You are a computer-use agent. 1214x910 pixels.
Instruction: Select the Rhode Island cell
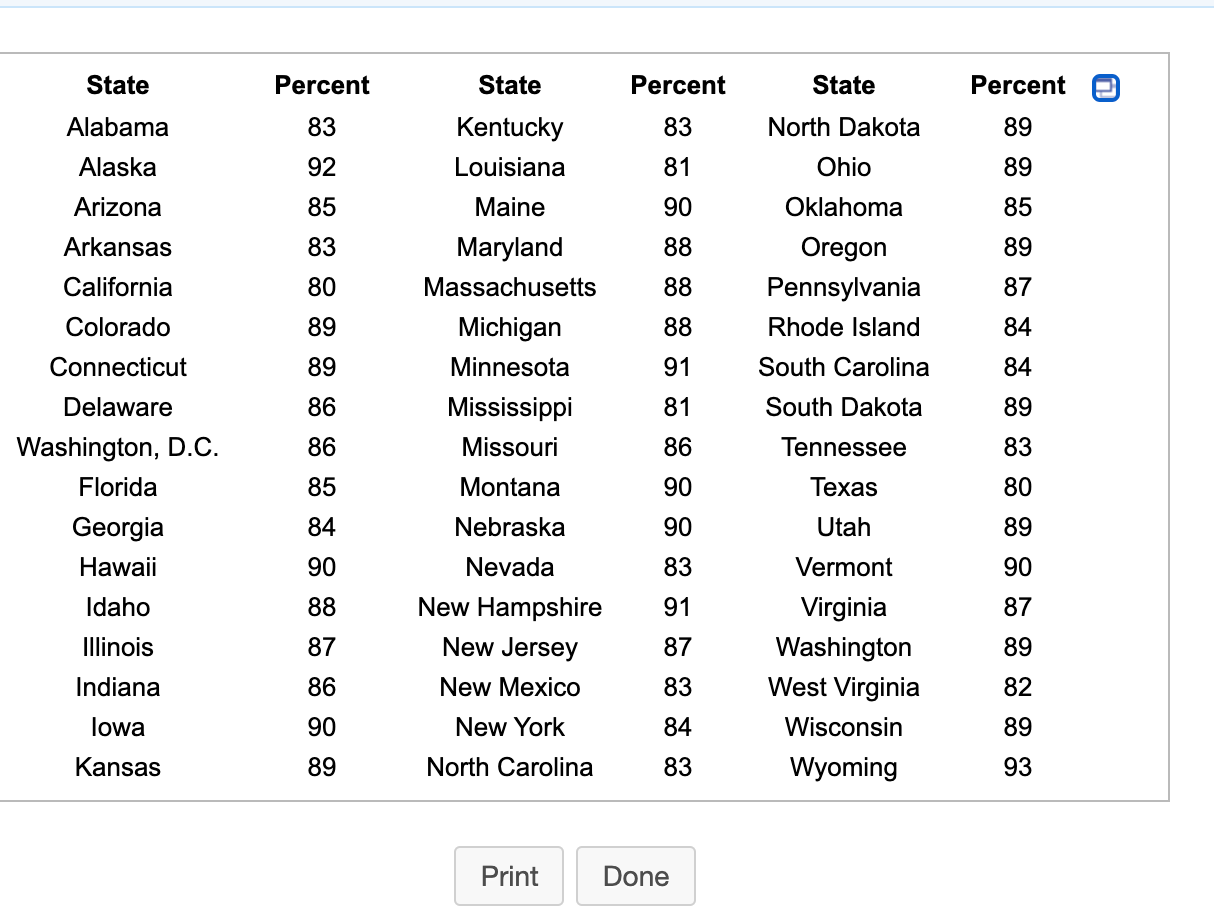pos(843,327)
